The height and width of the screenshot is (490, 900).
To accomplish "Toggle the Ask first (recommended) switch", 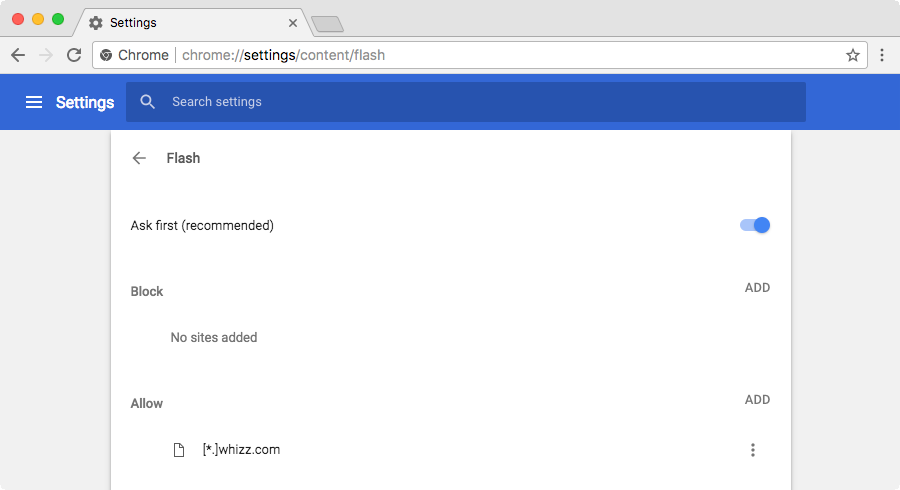I will [x=755, y=225].
